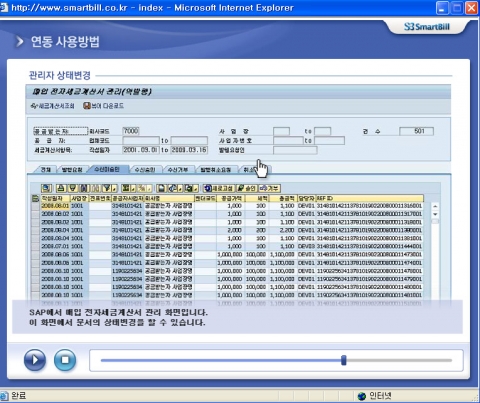Click the Find binoculars icon in grid toolbar
Image resolution: width=480 pixels, height=403 pixels.
click(x=84, y=188)
